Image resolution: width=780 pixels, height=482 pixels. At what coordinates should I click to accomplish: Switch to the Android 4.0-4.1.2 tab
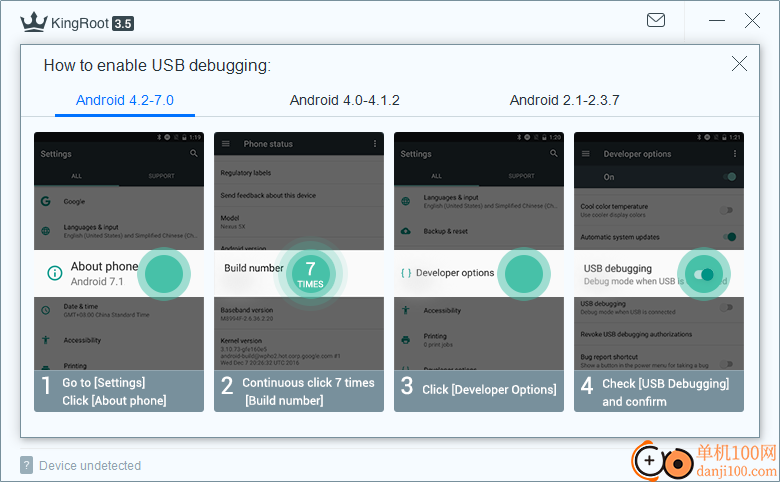[344, 100]
